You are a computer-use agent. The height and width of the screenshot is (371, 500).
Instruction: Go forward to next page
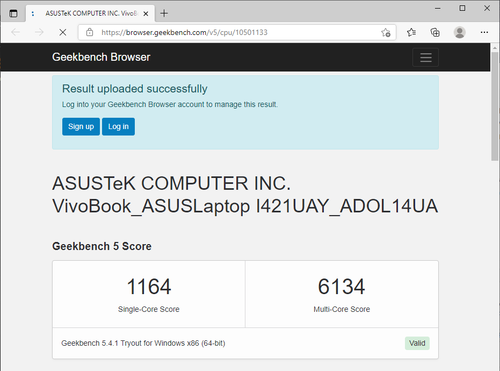tap(39, 32)
